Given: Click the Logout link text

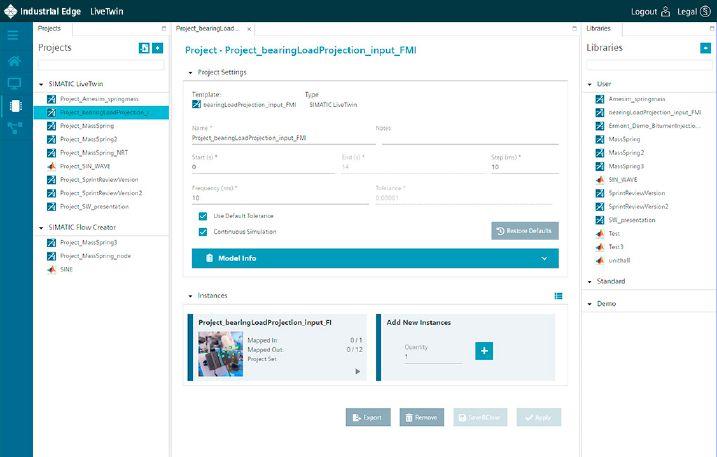Looking at the screenshot, I should [644, 12].
